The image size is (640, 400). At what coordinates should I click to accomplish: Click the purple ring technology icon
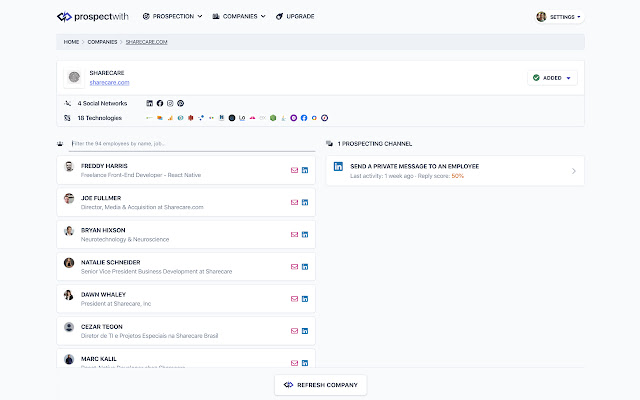click(x=293, y=118)
